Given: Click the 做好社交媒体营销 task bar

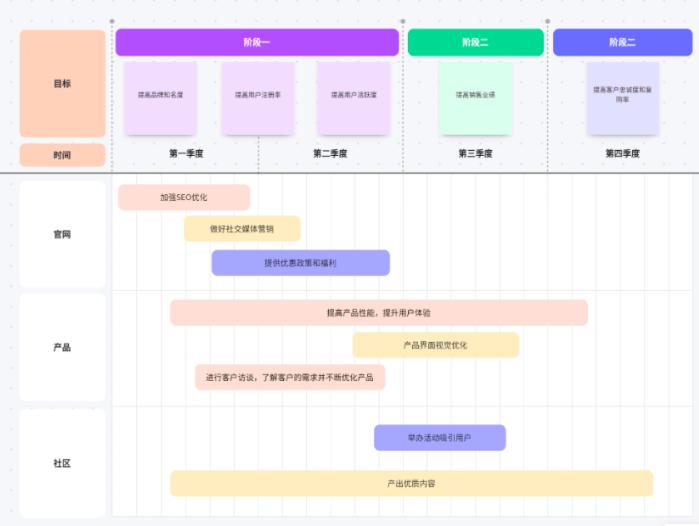Looking at the screenshot, I should (241, 229).
